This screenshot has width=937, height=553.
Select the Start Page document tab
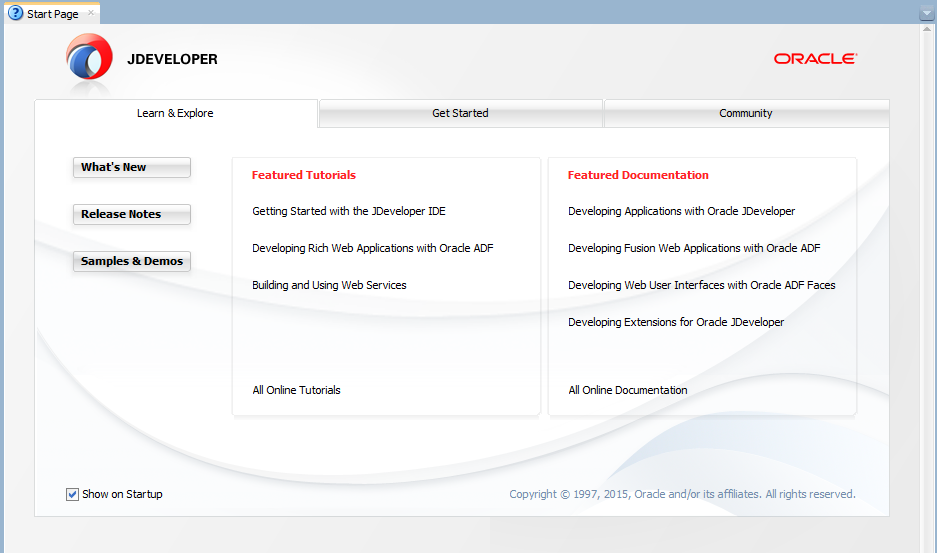53,13
